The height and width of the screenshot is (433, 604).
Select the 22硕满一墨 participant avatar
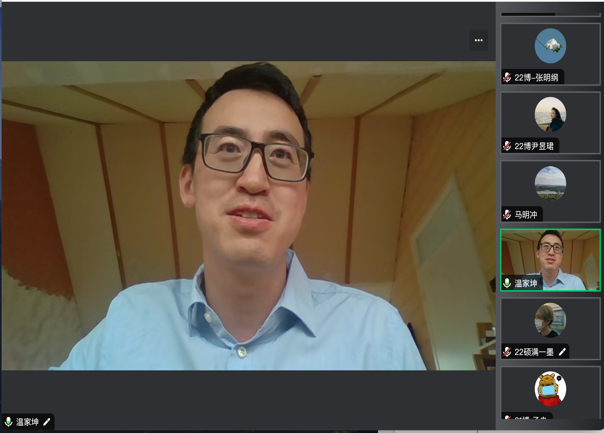tap(550, 320)
